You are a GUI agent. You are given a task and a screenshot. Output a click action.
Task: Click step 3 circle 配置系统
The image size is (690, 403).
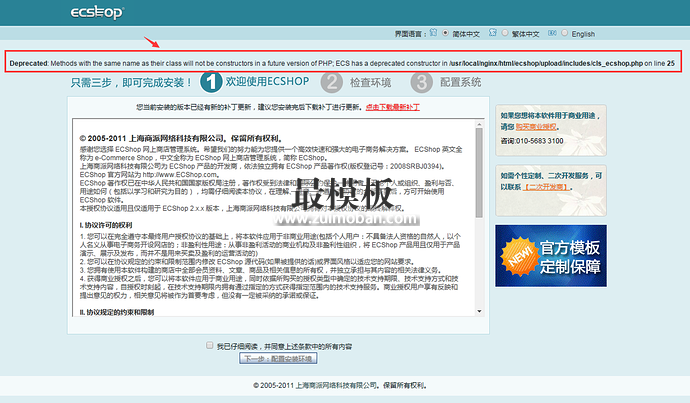[x=422, y=82]
